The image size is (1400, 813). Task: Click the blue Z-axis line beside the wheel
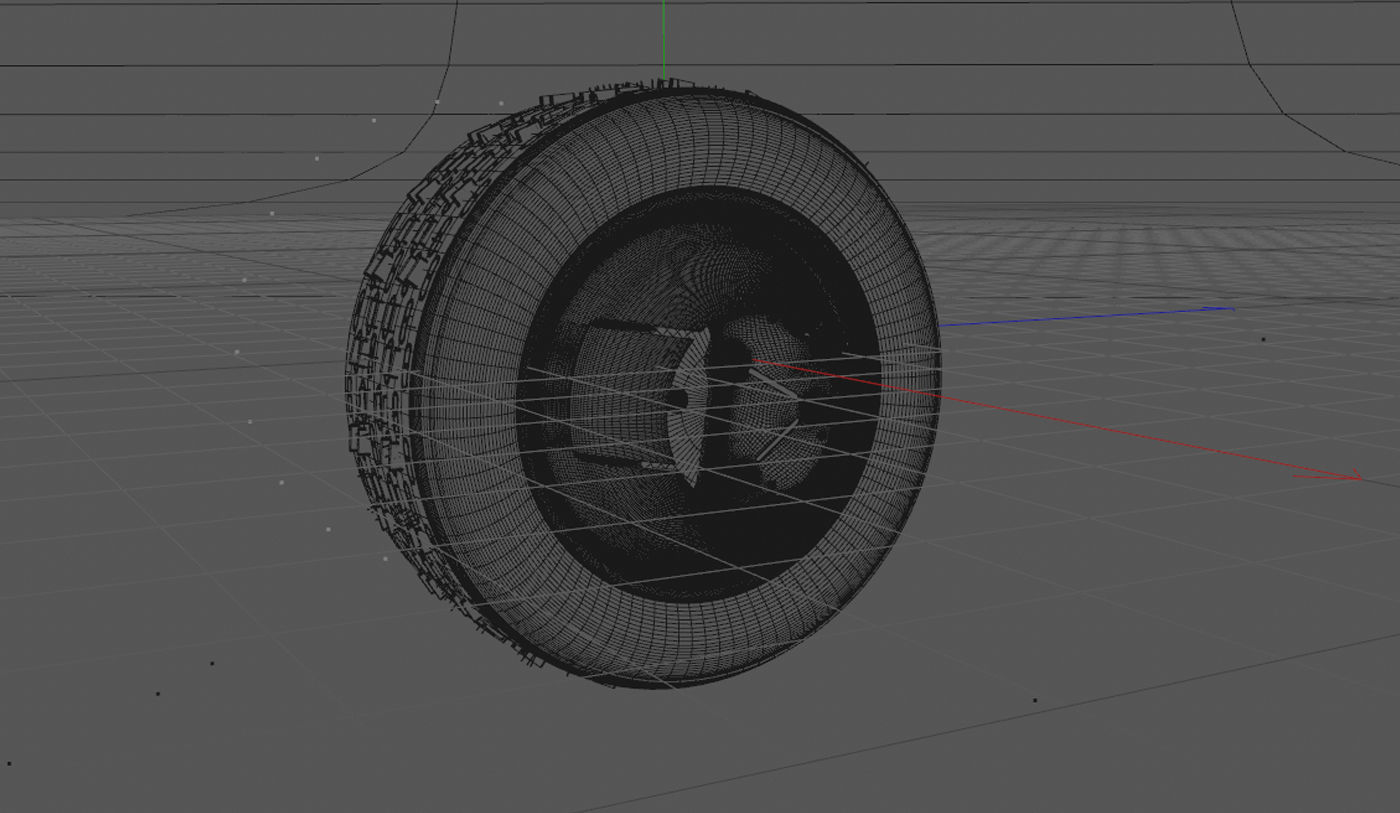click(x=1085, y=316)
